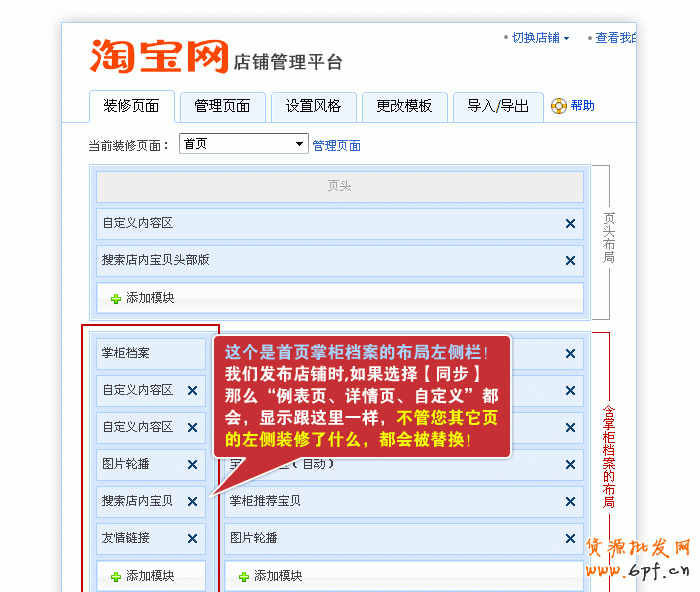The image size is (700, 592).
Task: Open the 首页 page selection dropdown
Action: (x=243, y=144)
